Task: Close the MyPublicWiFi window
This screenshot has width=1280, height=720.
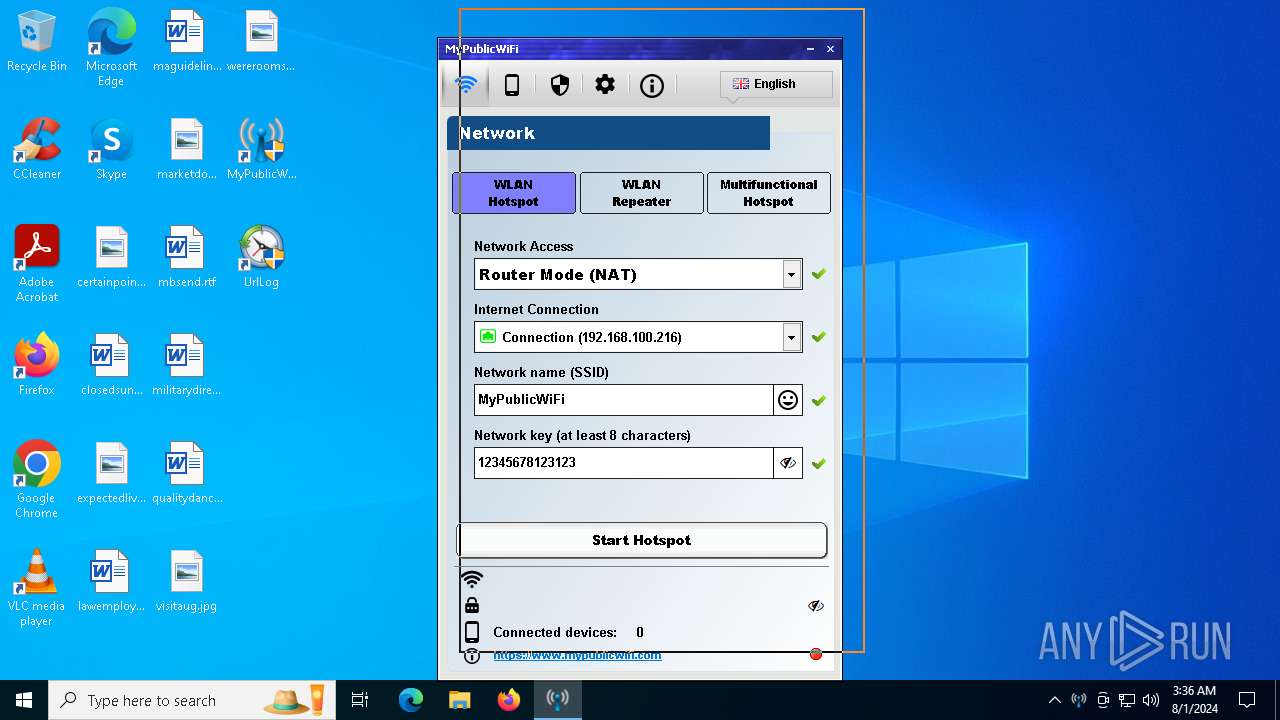Action: 830,49
